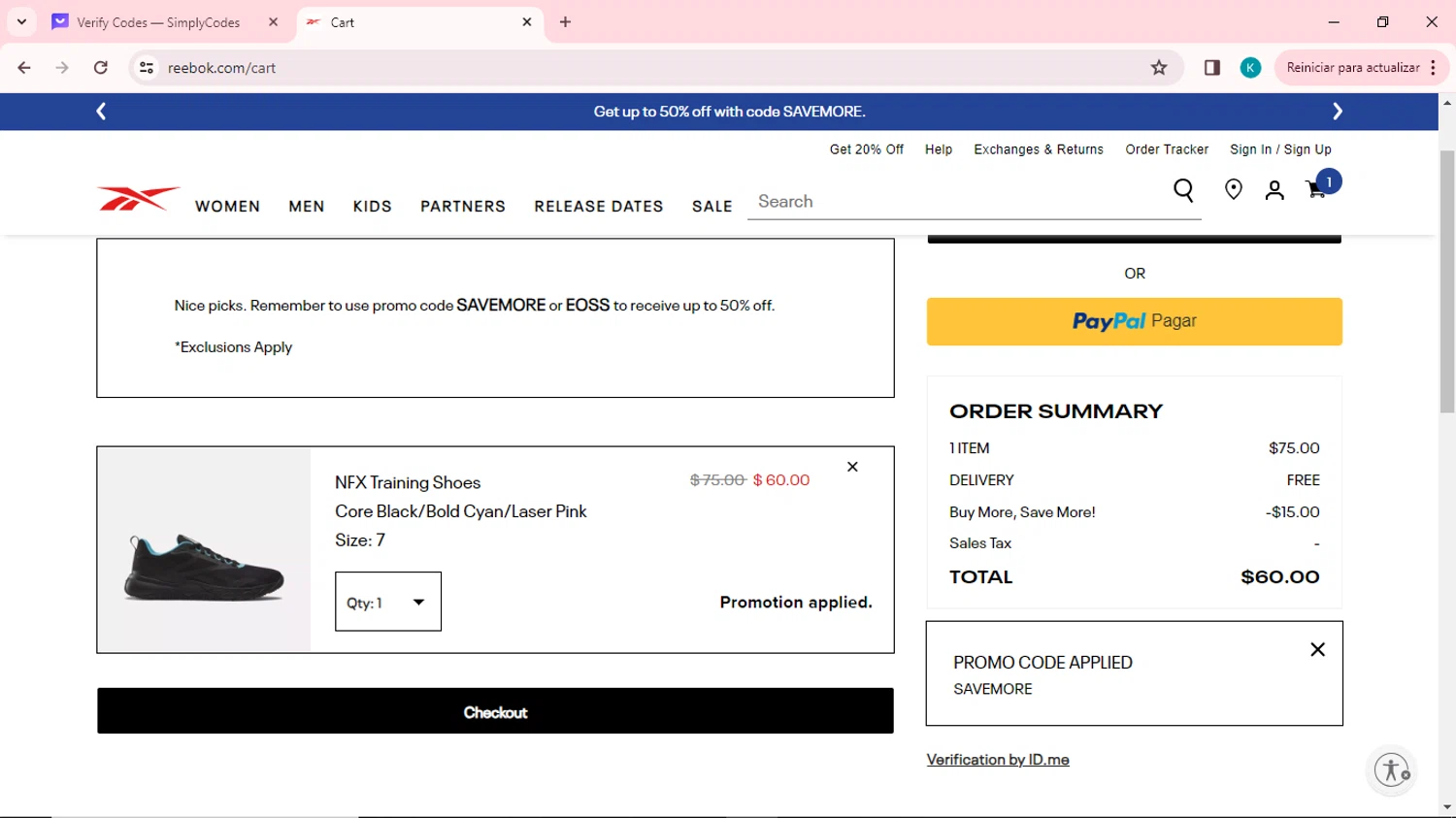
Task: Click the Buy More, Save More! line
Action: click(1134, 512)
